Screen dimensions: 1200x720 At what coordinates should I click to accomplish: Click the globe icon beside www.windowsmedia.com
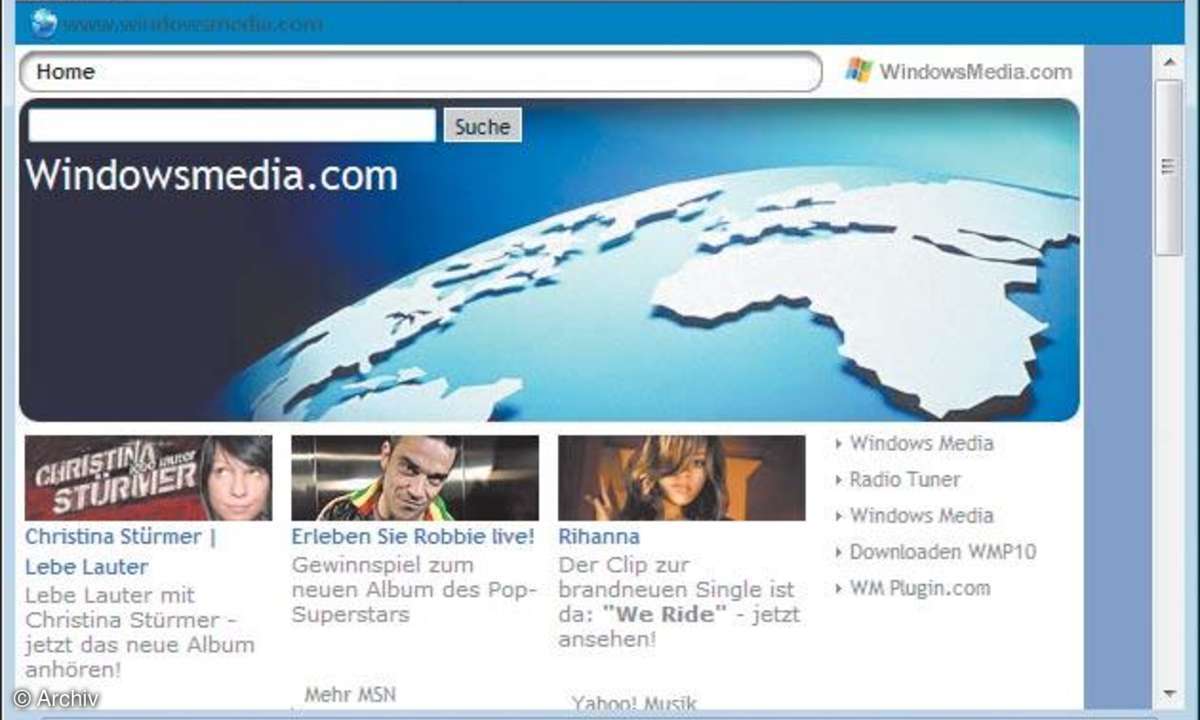pos(43,23)
